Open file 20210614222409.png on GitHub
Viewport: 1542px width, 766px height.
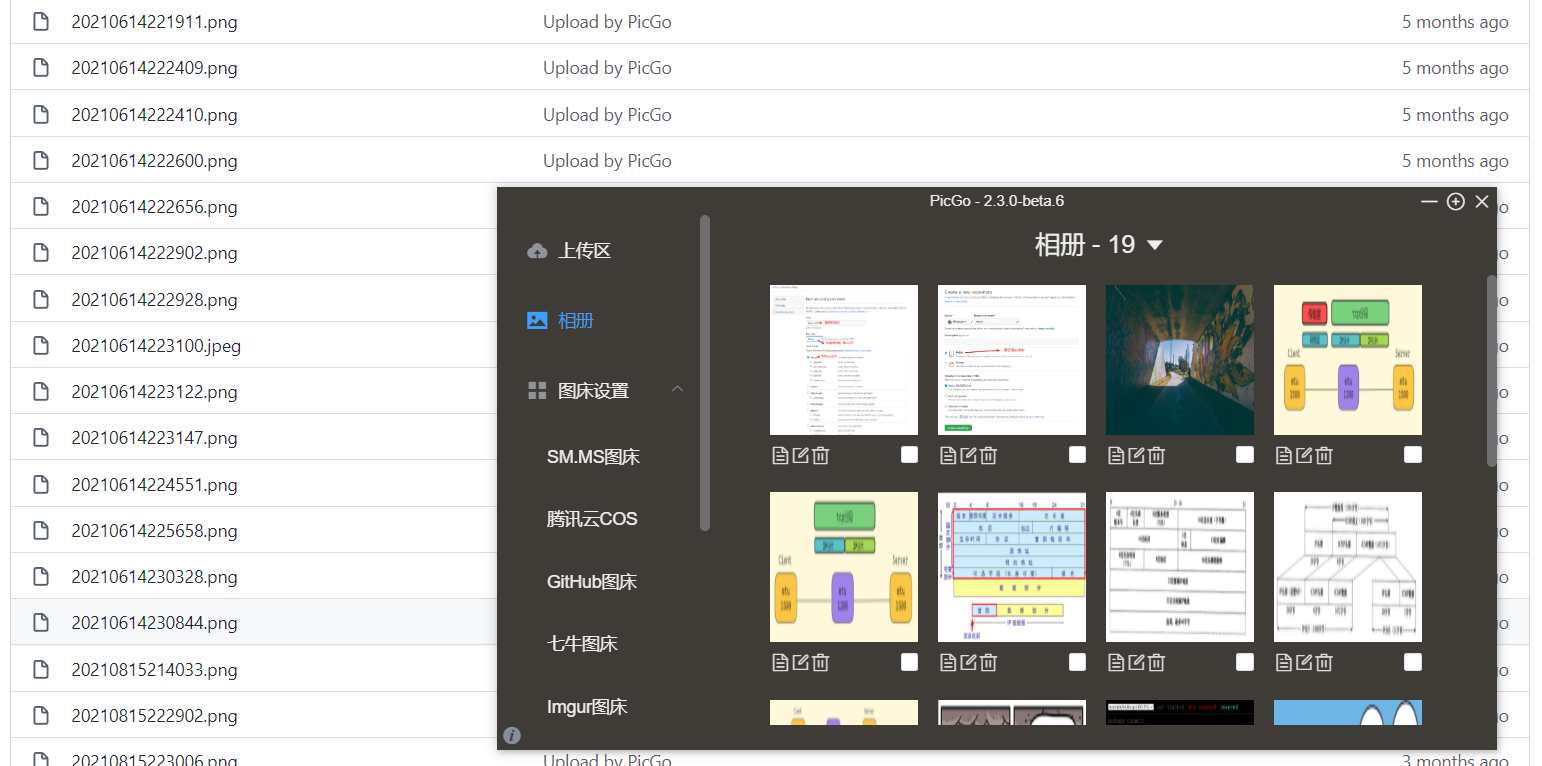pos(154,68)
